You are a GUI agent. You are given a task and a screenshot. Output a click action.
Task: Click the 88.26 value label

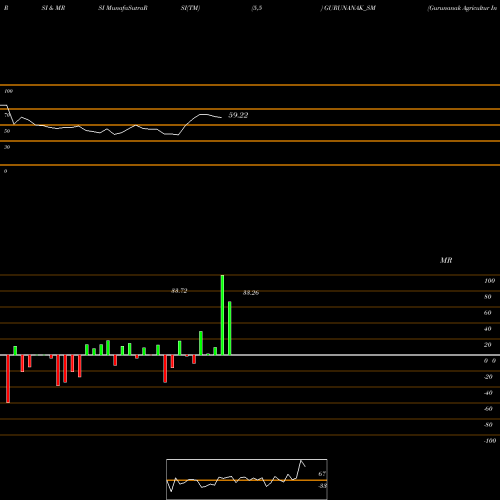pos(251,293)
